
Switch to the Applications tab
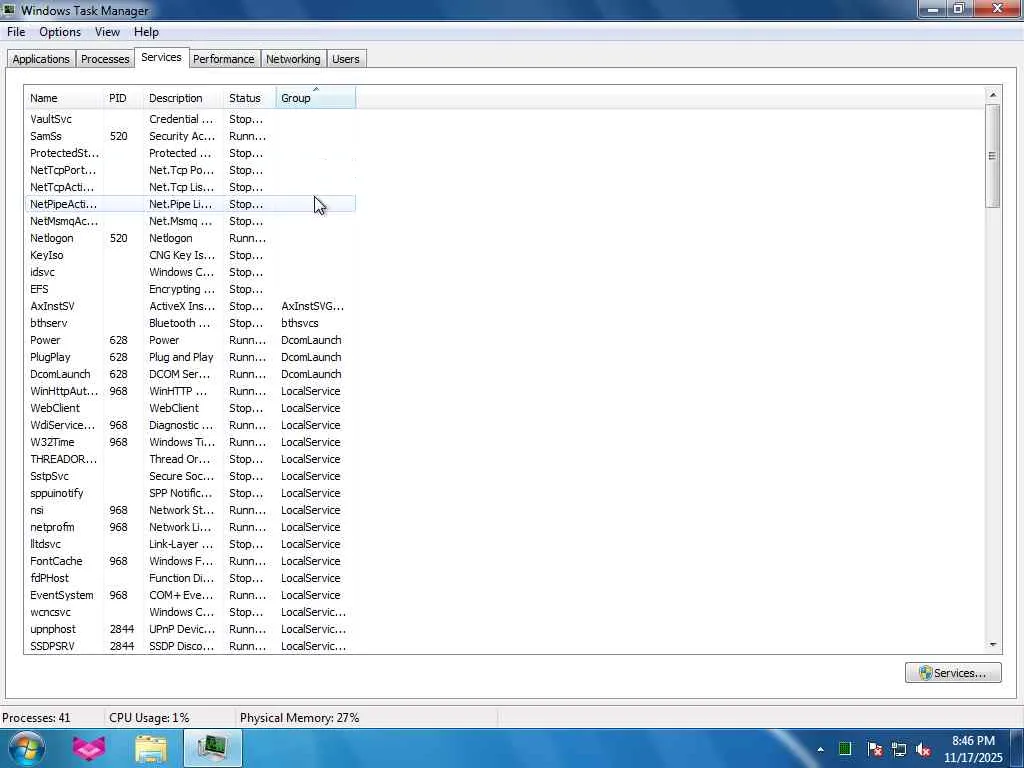click(x=40, y=59)
